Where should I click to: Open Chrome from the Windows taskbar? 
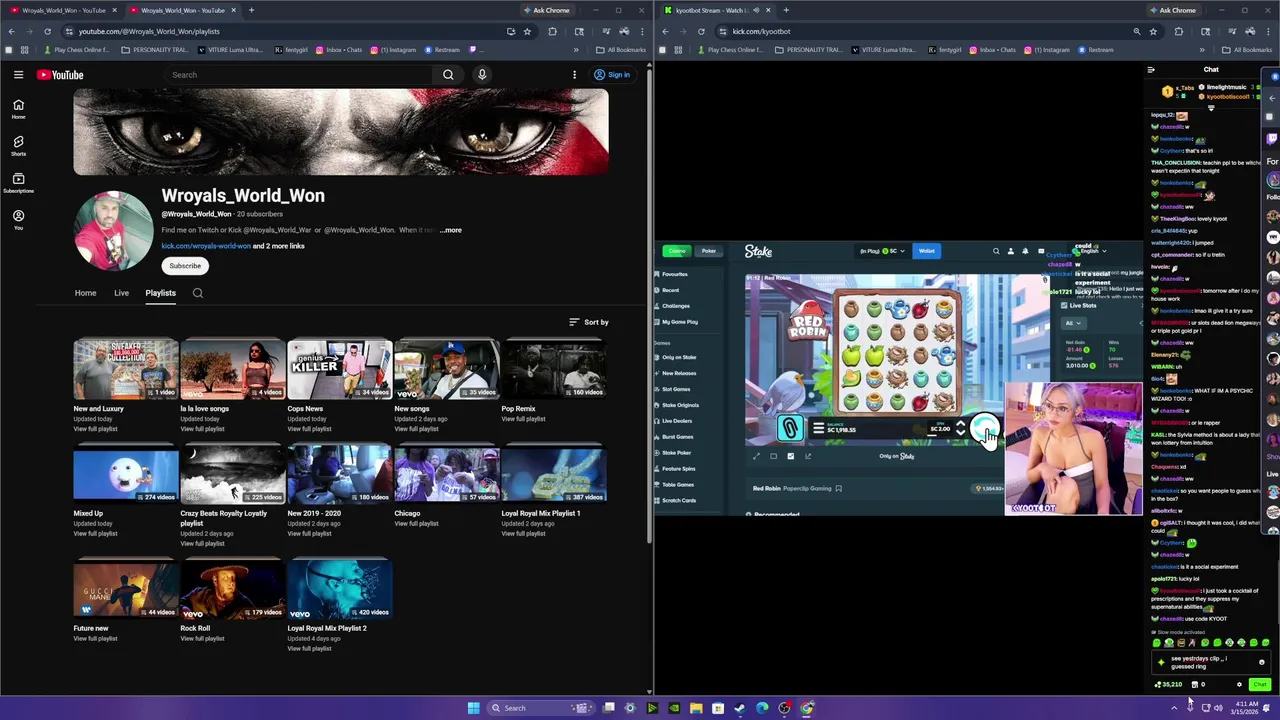click(806, 708)
